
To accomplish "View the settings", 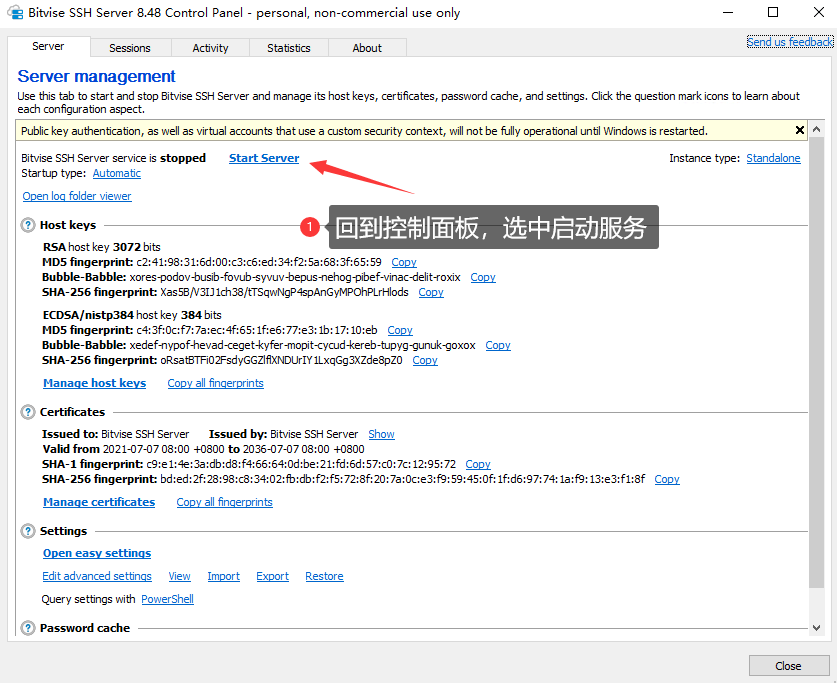I will 179,576.
